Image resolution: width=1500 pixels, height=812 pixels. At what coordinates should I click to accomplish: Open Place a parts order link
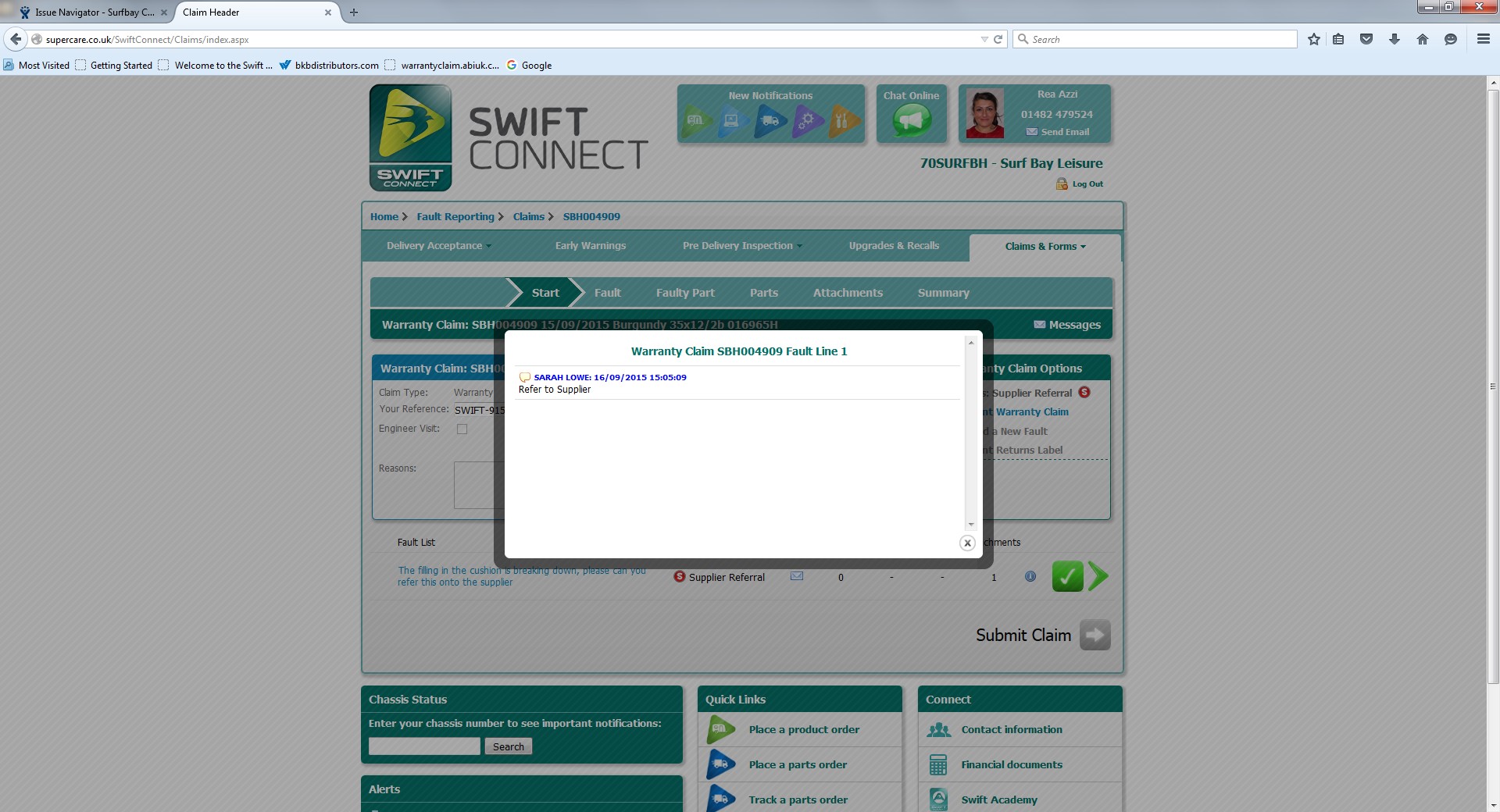[798, 765]
